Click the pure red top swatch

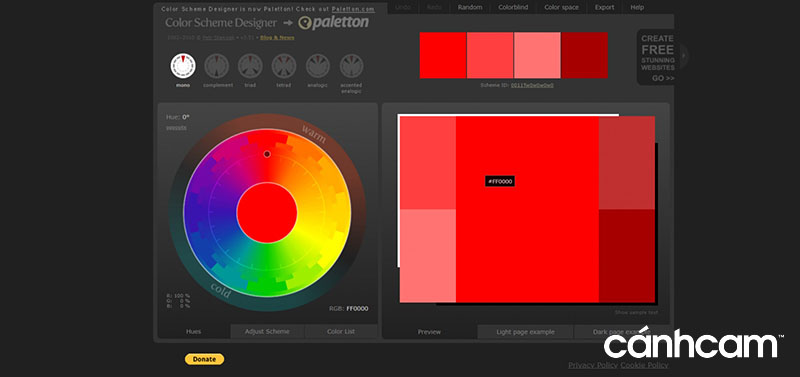[x=443, y=55]
